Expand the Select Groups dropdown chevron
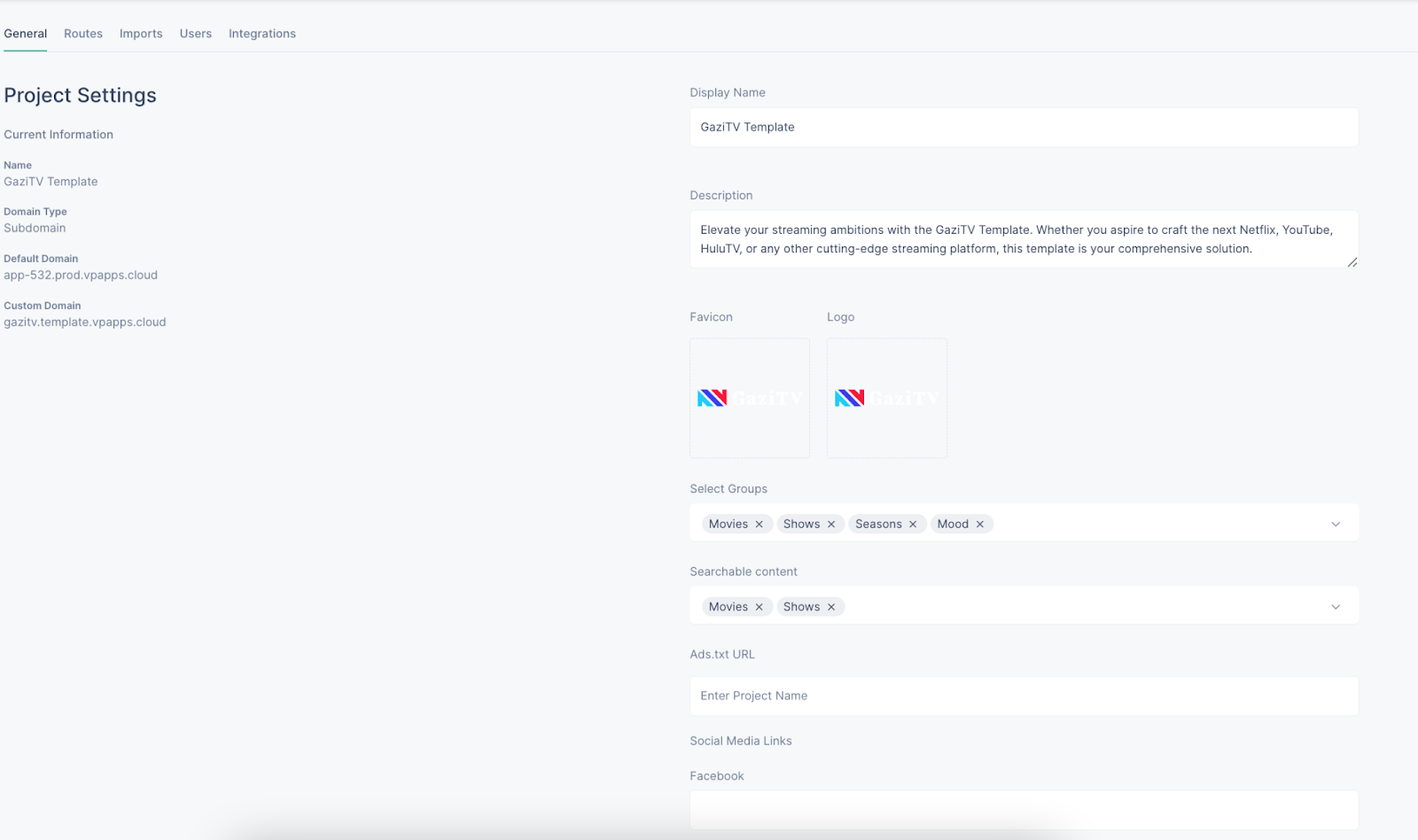This screenshot has height=840, width=1418. 1336,525
